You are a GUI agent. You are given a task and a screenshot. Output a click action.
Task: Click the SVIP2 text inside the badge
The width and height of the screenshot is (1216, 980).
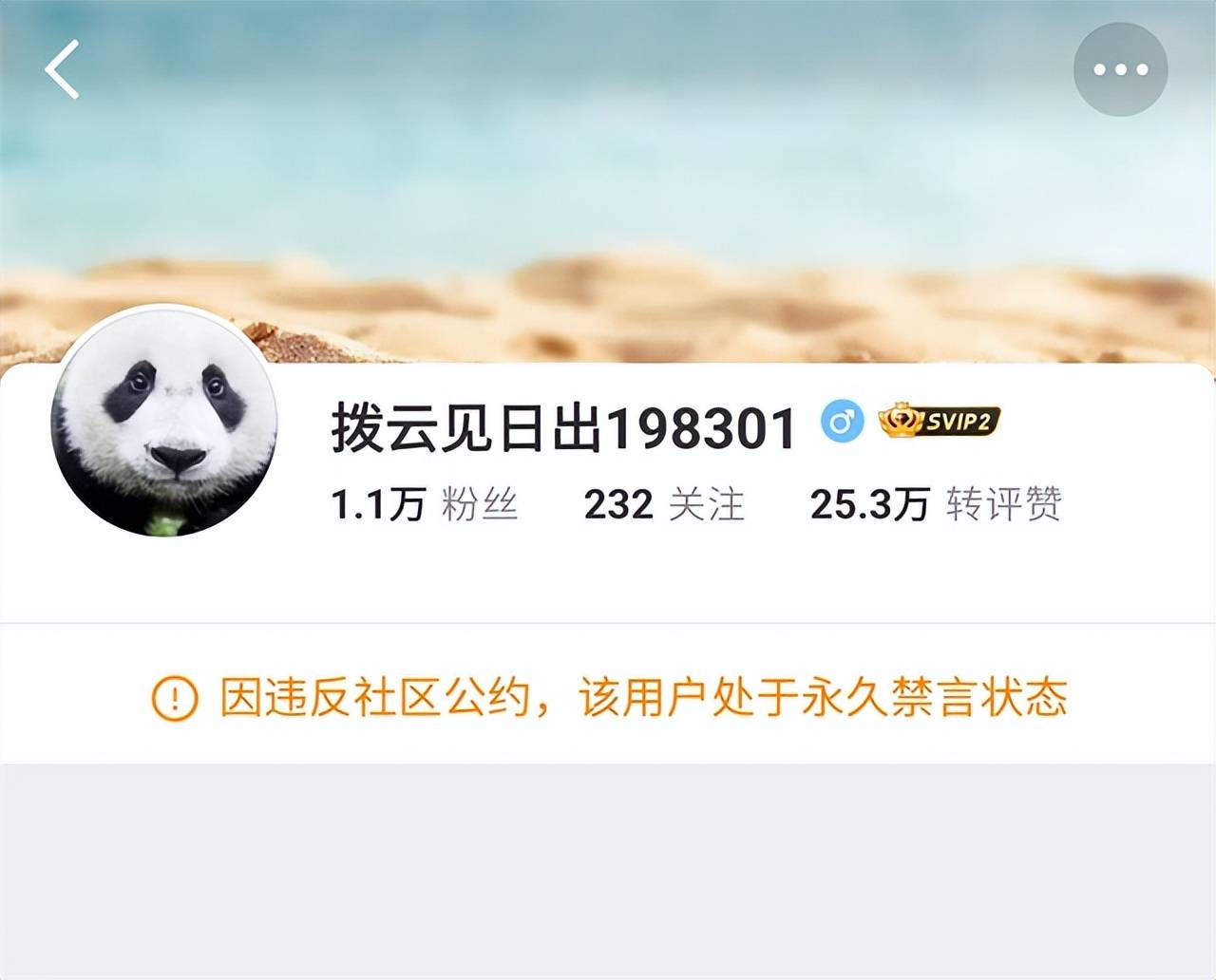point(959,422)
